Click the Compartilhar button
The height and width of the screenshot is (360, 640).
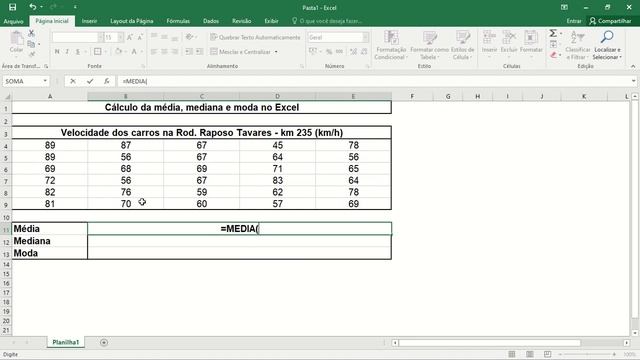coord(611,21)
